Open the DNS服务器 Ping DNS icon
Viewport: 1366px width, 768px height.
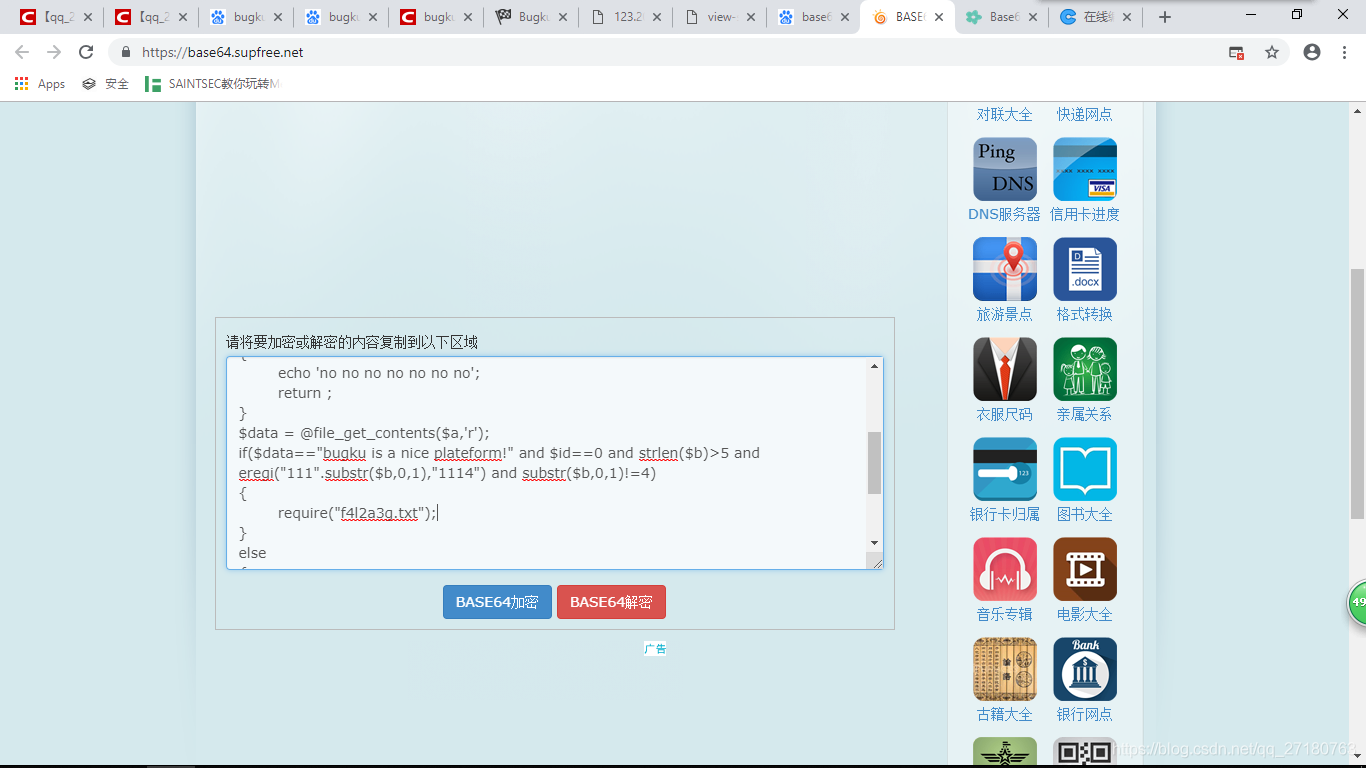pyautogui.click(x=1005, y=169)
